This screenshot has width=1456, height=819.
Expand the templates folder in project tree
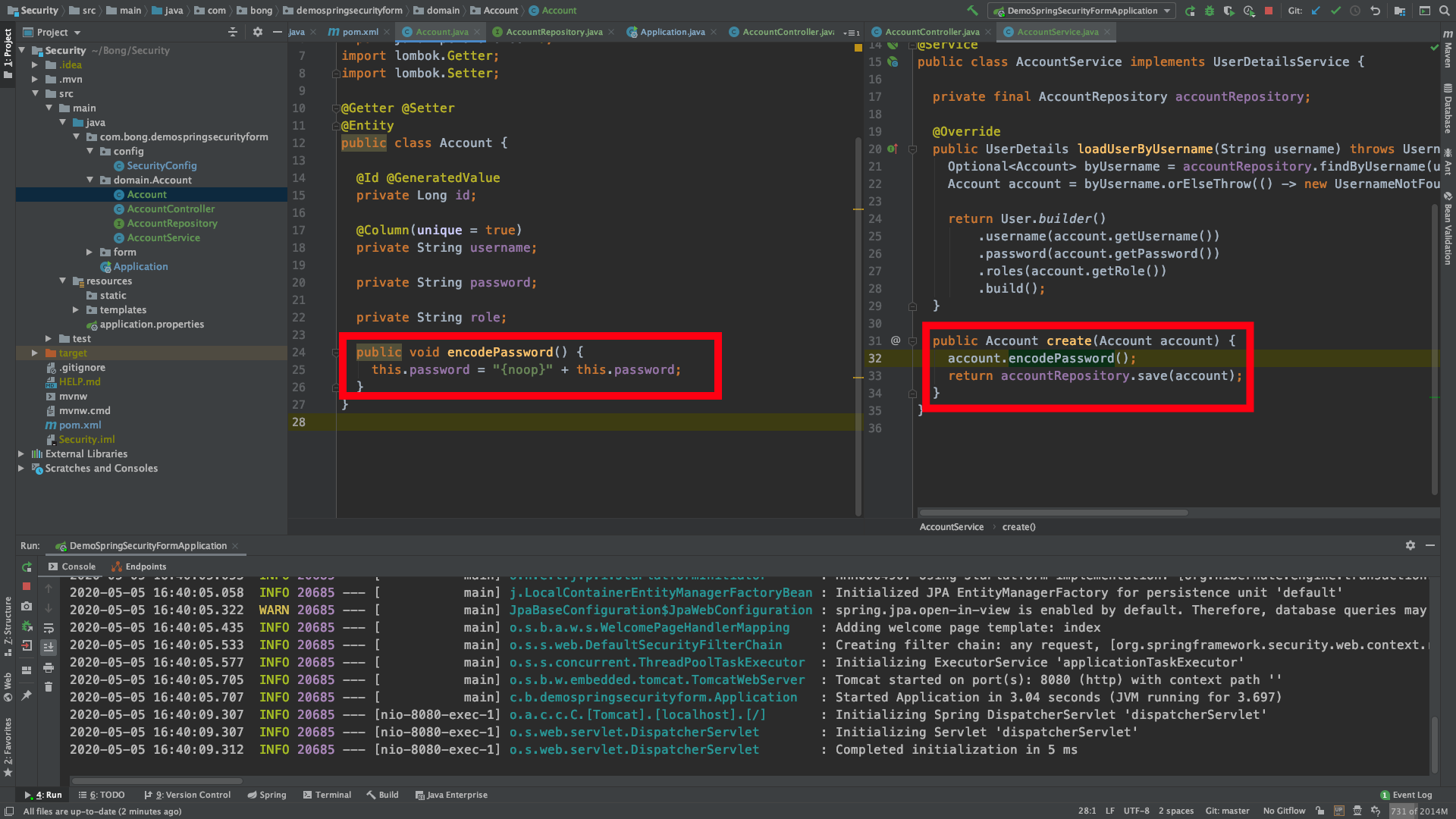75,309
